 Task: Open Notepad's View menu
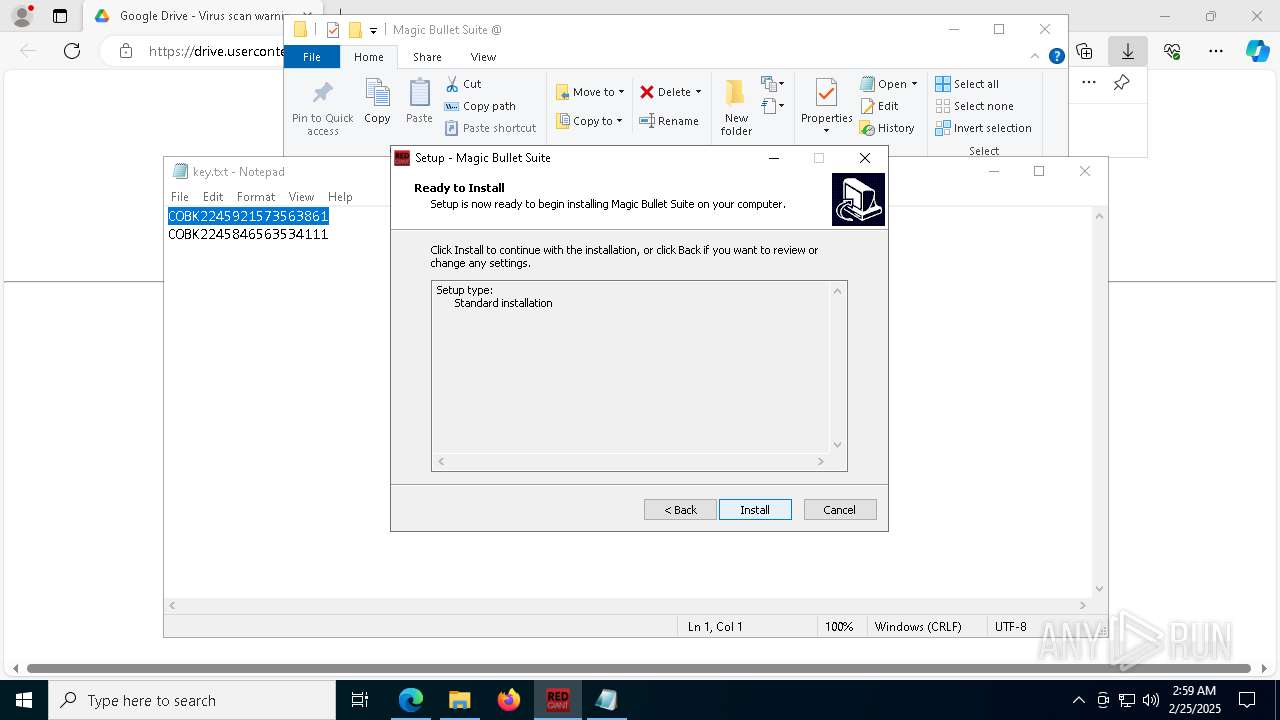click(301, 197)
